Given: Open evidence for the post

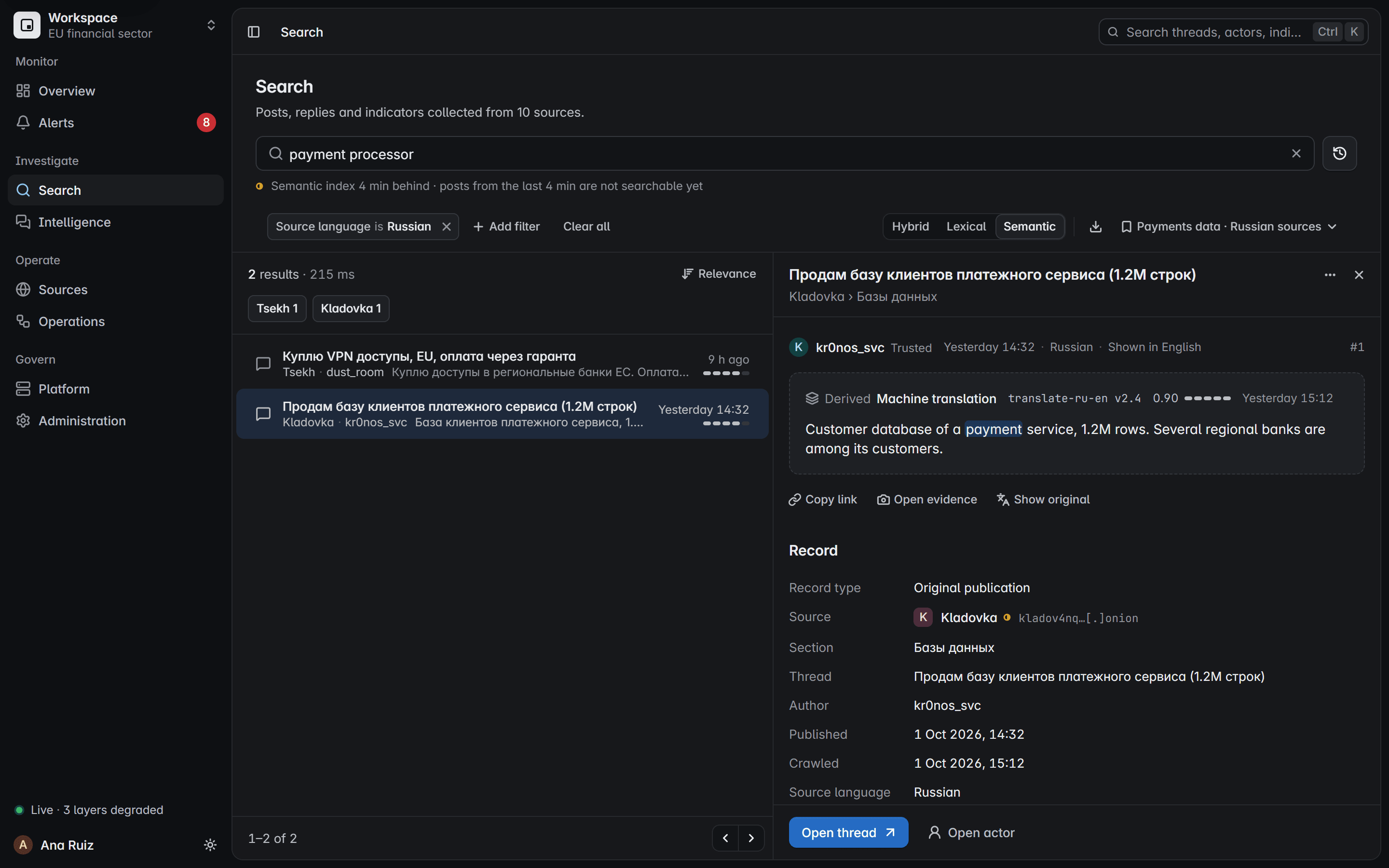Looking at the screenshot, I should (927, 500).
